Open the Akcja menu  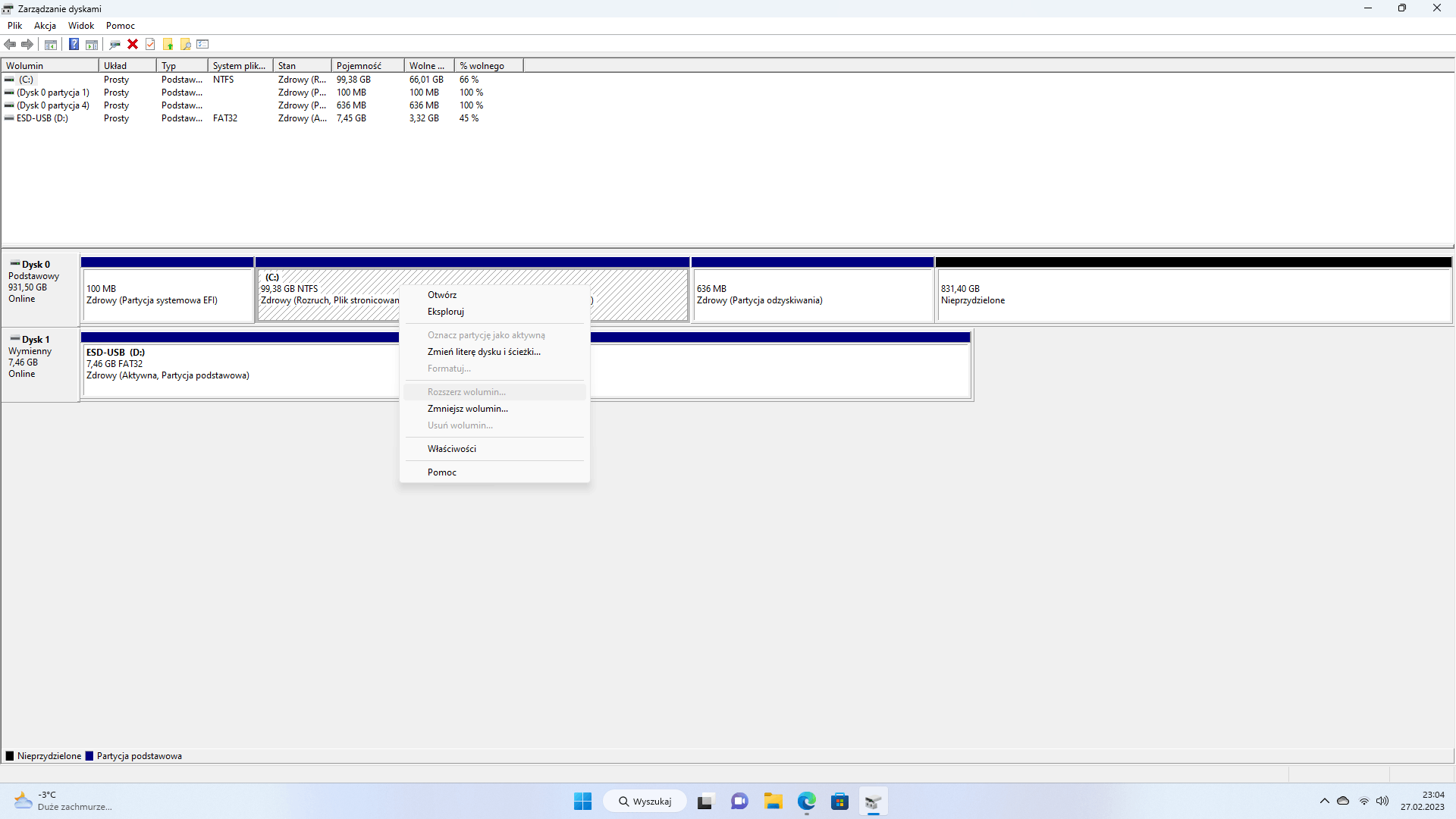pos(45,26)
